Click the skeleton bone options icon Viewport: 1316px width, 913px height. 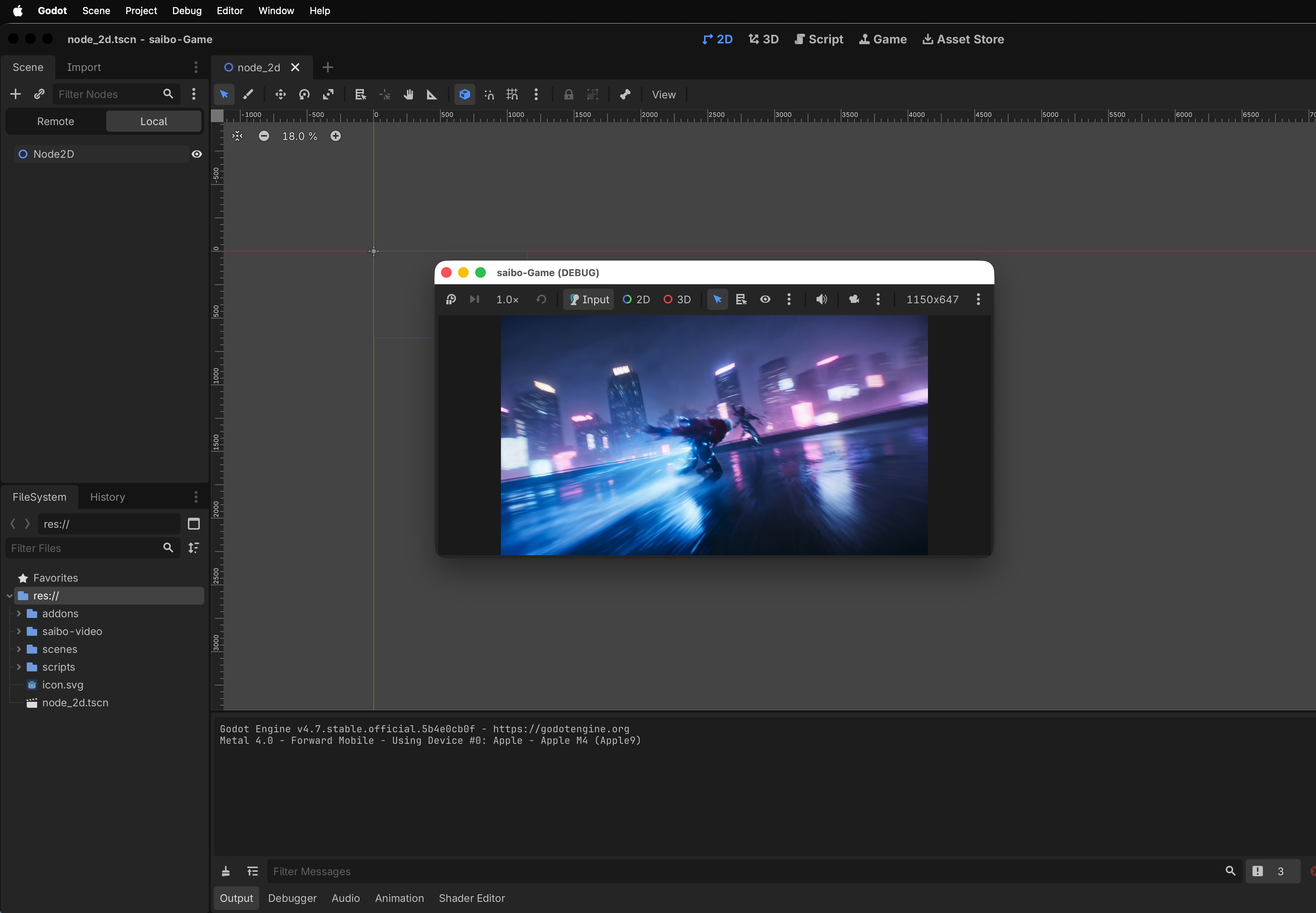[625, 94]
